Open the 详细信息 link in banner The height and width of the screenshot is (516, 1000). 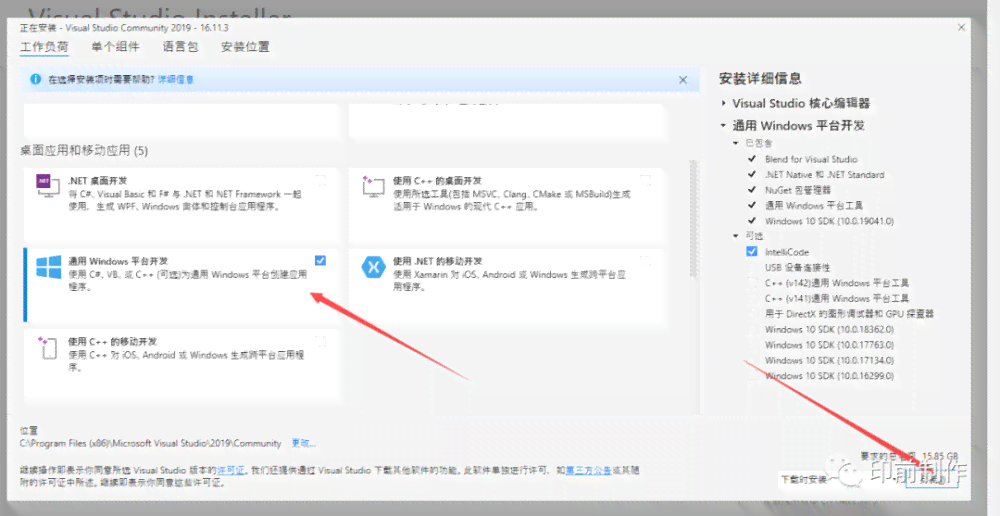(x=176, y=80)
